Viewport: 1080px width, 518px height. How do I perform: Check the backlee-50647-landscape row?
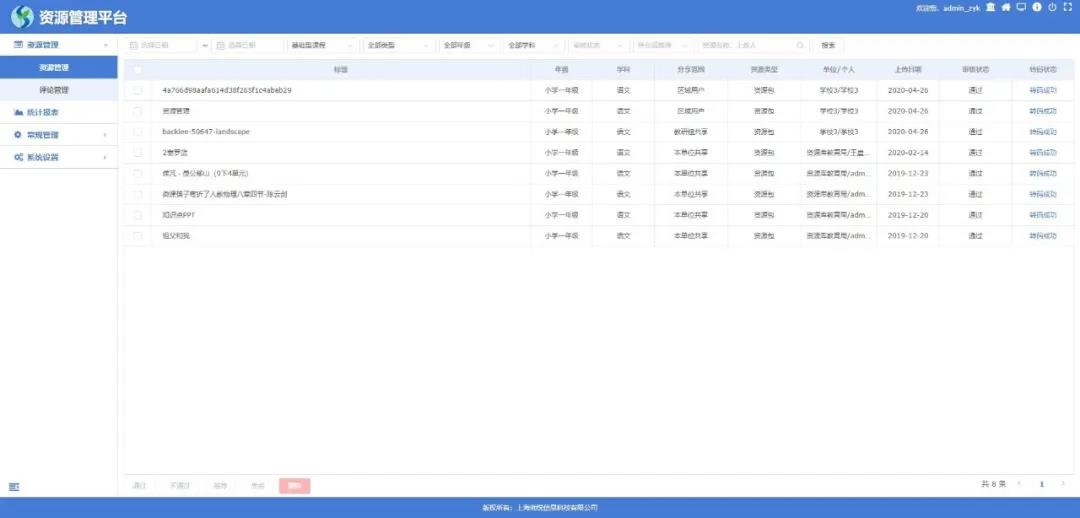click(138, 132)
